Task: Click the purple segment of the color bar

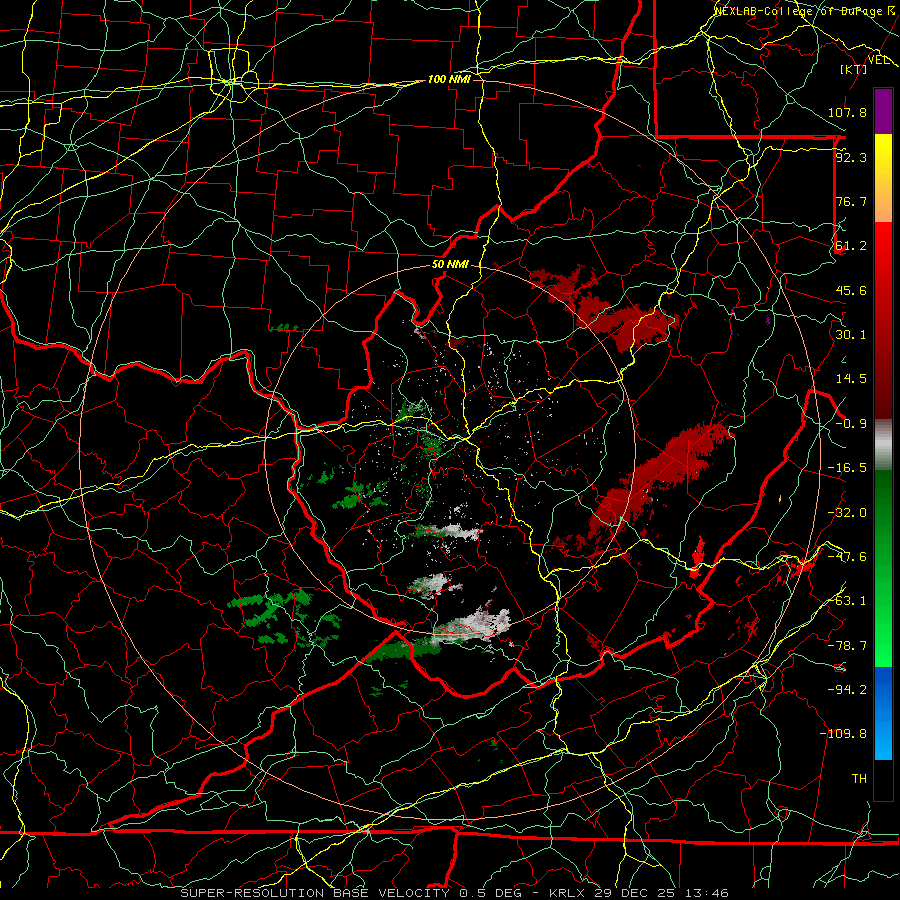Action: [883, 111]
